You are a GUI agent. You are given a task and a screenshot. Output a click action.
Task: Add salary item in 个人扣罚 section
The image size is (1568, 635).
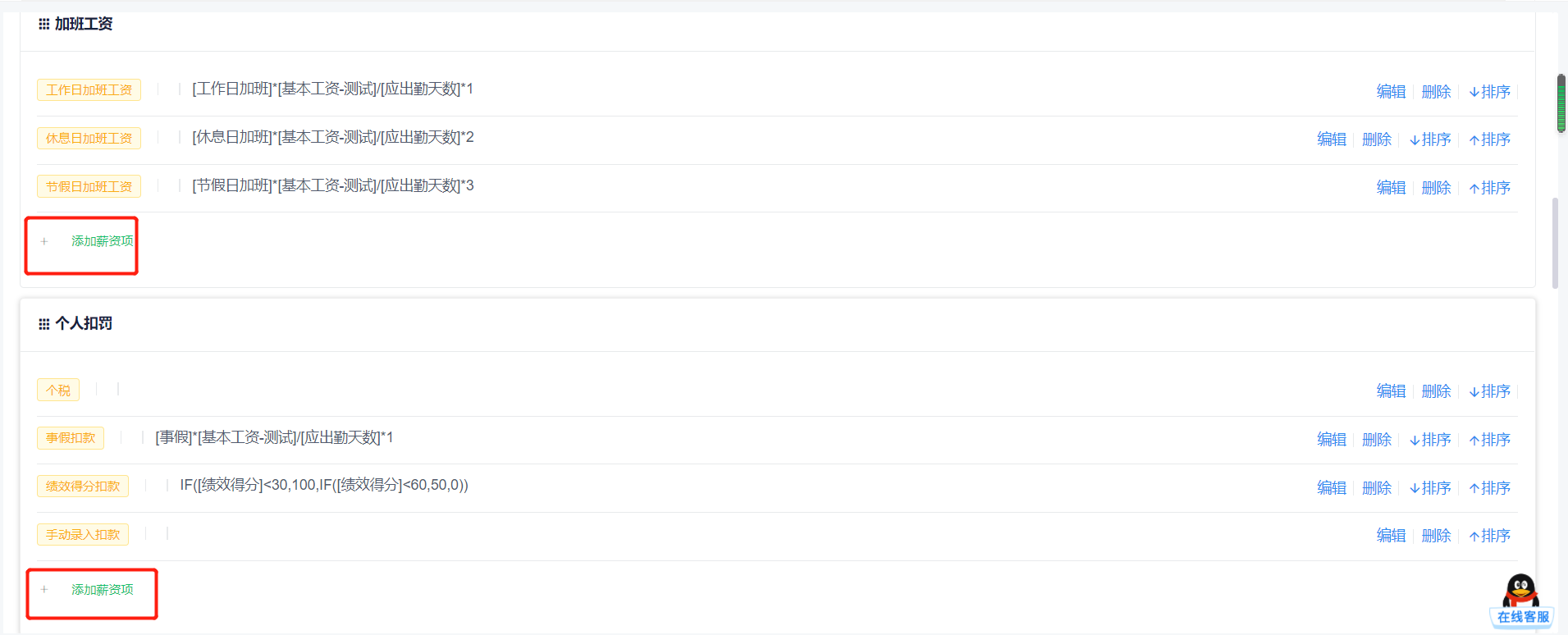(102, 590)
